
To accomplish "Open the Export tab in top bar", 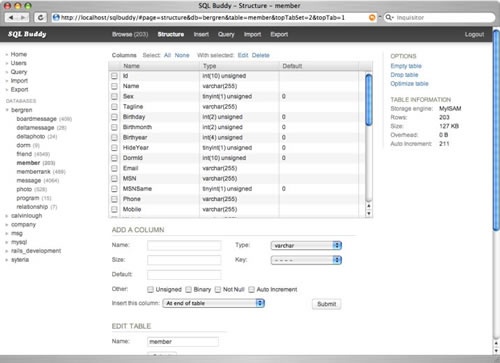I will click(x=279, y=34).
